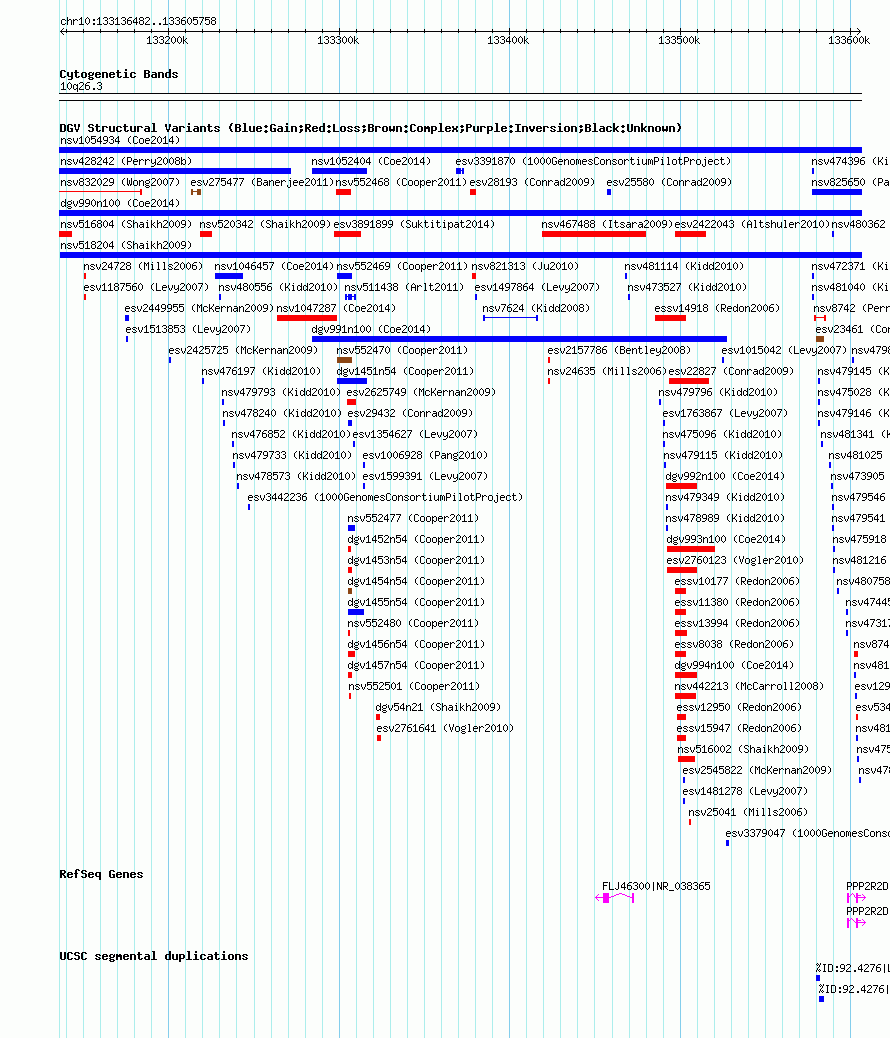The height and width of the screenshot is (1038, 890).
Task: Click the 133300k ruler position label
Action: click(x=338, y=40)
